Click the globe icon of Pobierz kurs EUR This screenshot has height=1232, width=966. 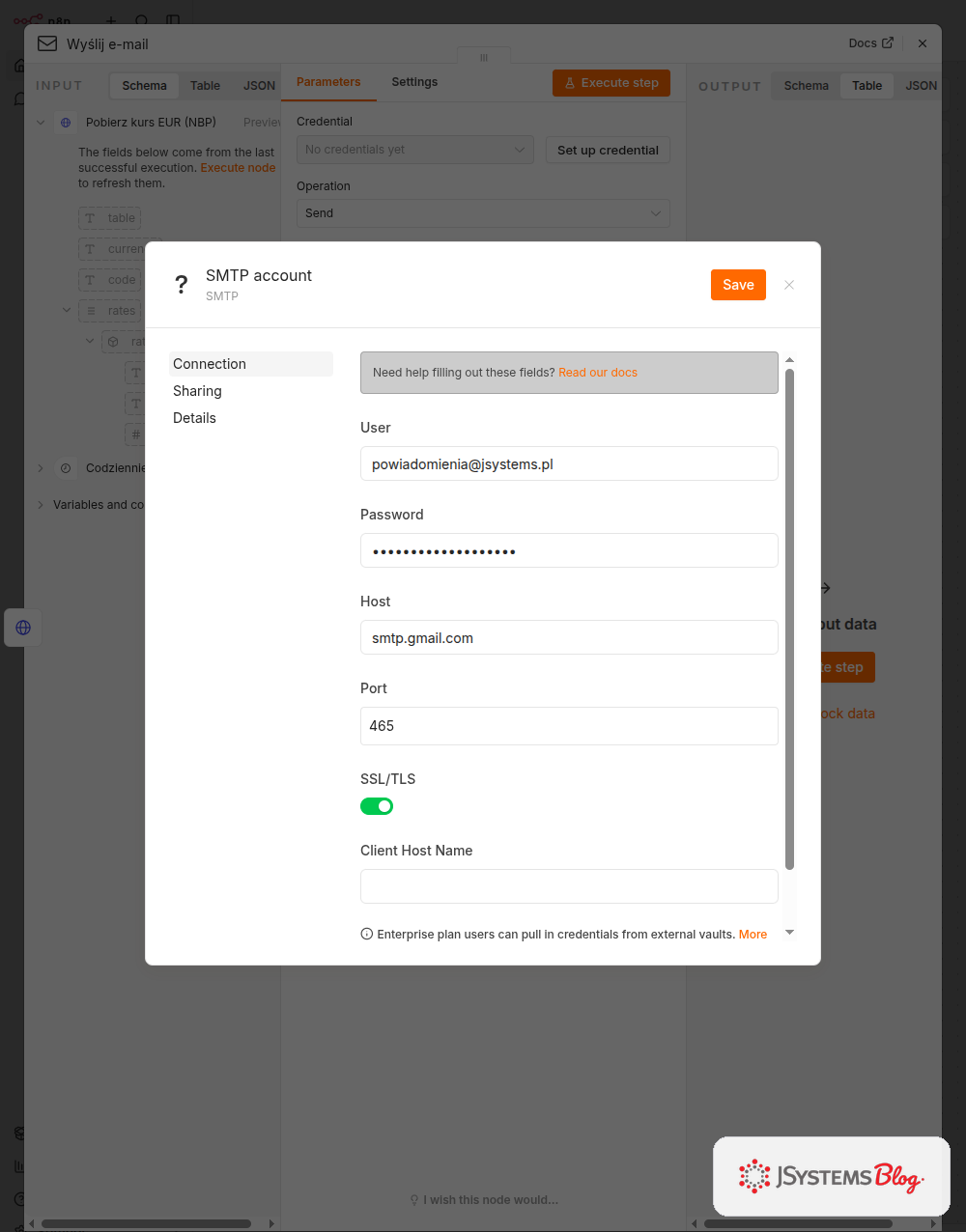[x=66, y=123]
